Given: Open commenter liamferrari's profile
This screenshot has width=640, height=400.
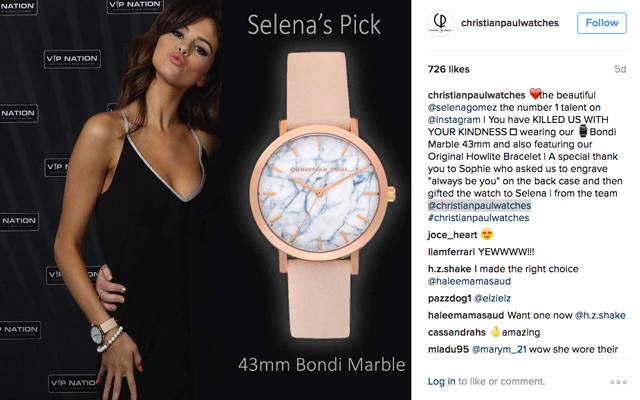Looking at the screenshot, I should [451, 252].
